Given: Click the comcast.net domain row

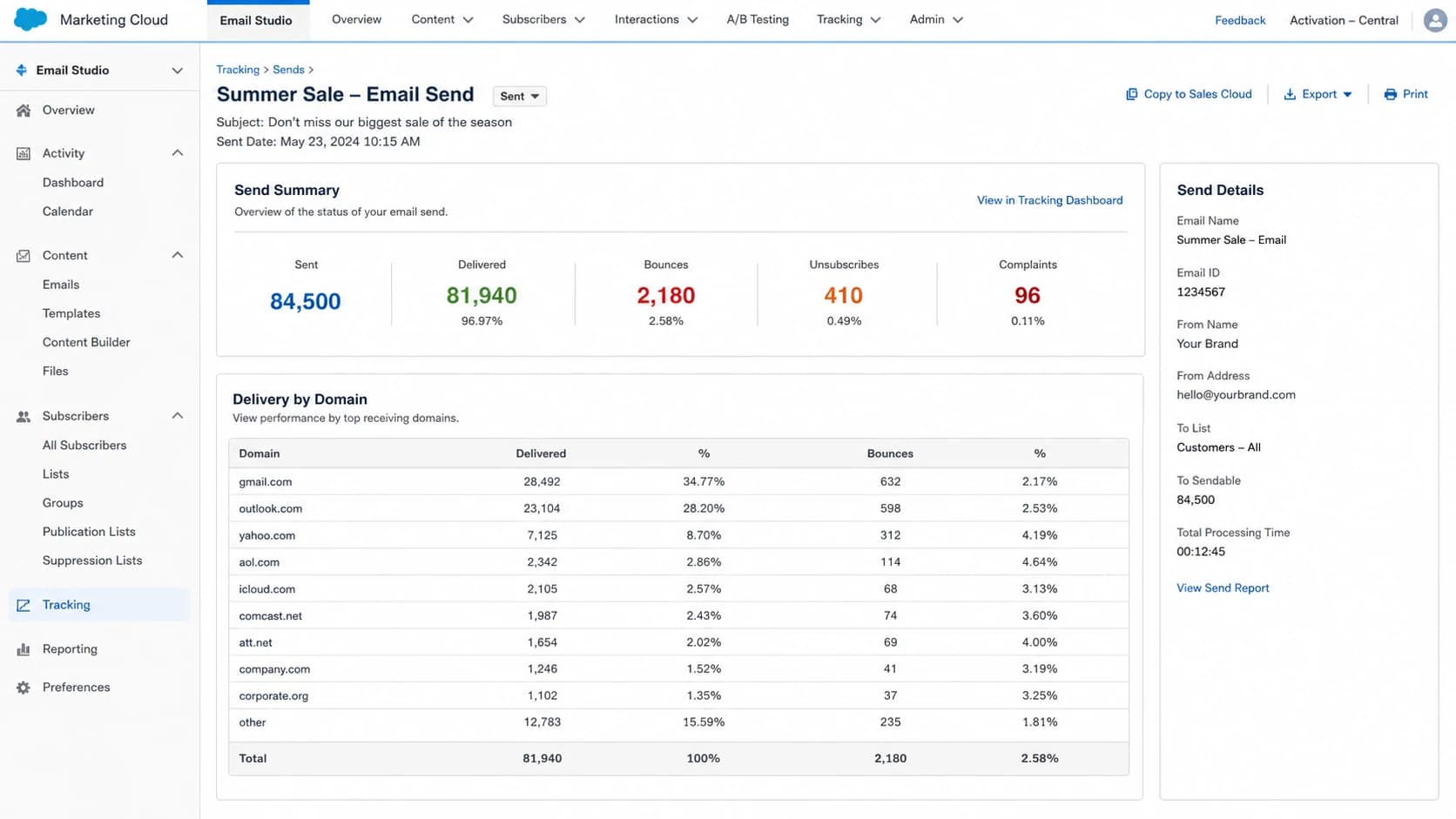Looking at the screenshot, I should (678, 615).
